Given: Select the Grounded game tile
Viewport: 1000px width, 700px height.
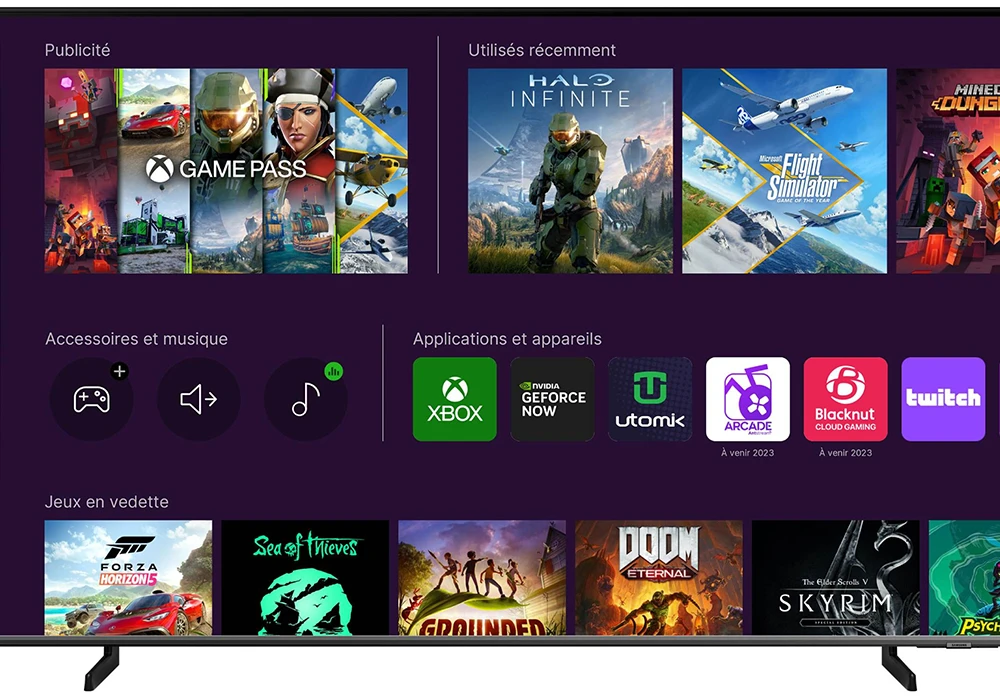Looking at the screenshot, I should (482, 577).
